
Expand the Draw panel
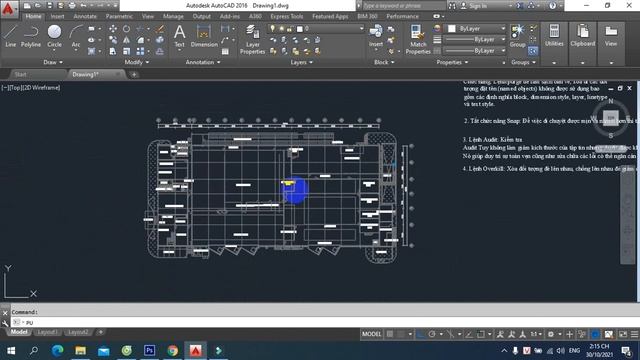53,62
